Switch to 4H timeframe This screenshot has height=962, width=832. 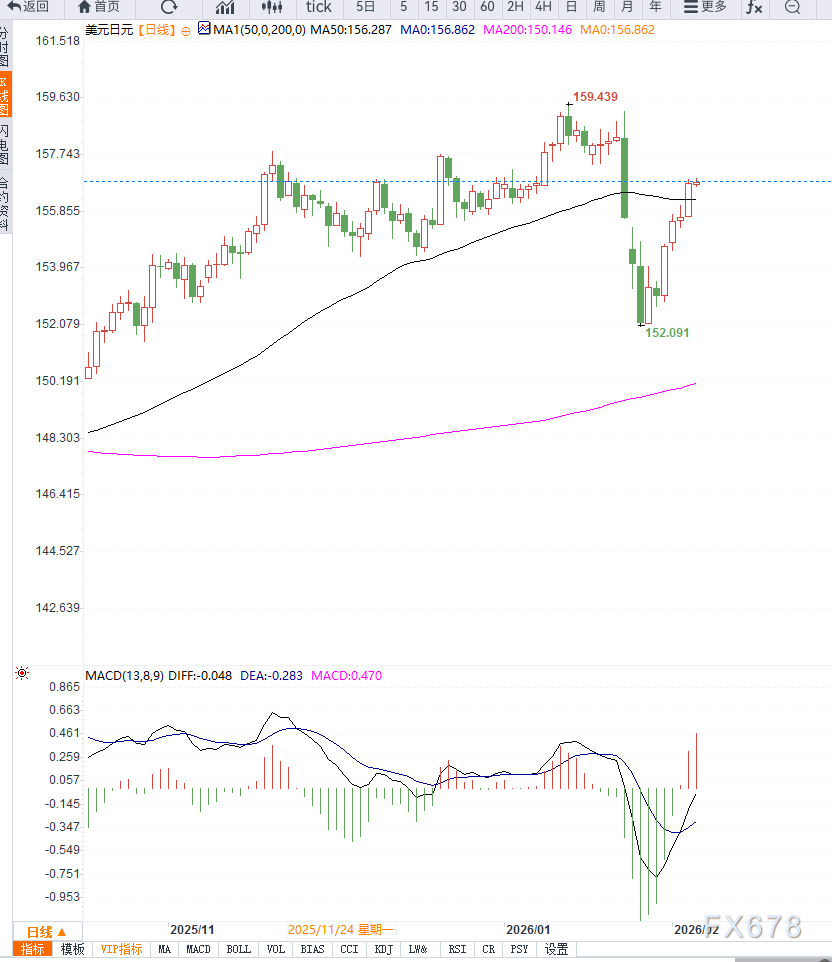tap(543, 7)
